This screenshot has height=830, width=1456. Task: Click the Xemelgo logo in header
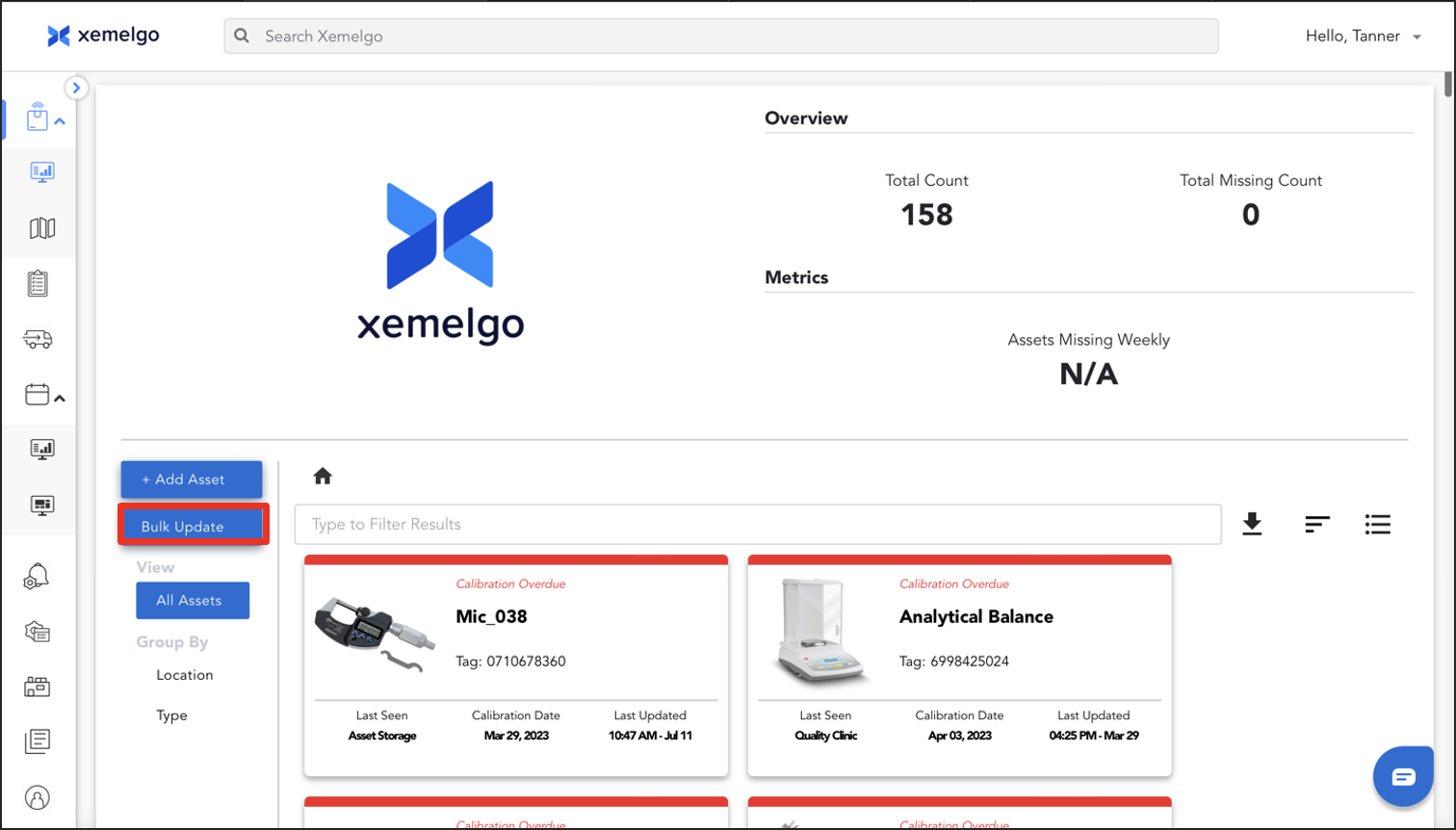(x=103, y=36)
